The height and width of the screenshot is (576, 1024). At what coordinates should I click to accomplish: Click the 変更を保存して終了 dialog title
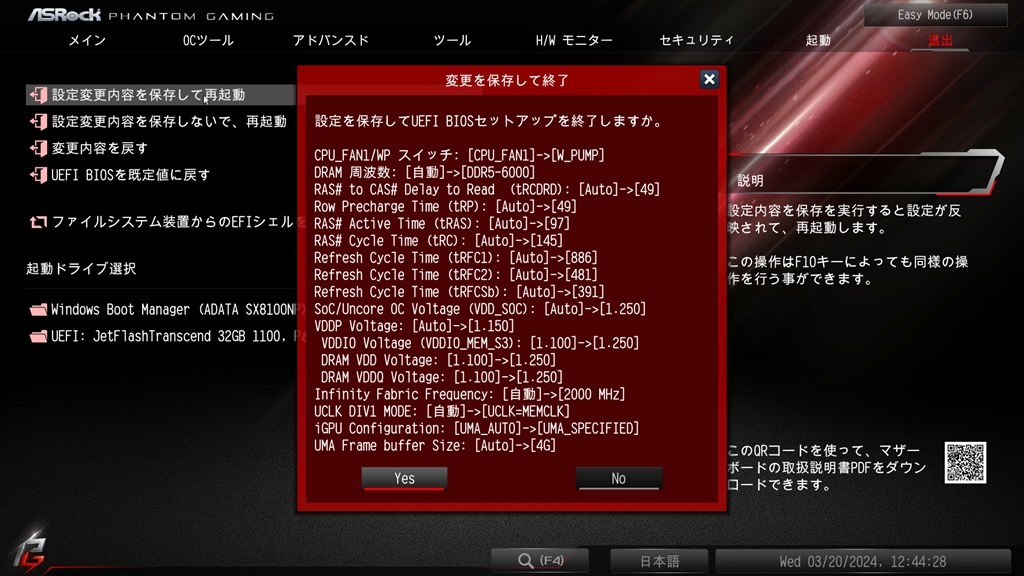pyautogui.click(x=507, y=80)
